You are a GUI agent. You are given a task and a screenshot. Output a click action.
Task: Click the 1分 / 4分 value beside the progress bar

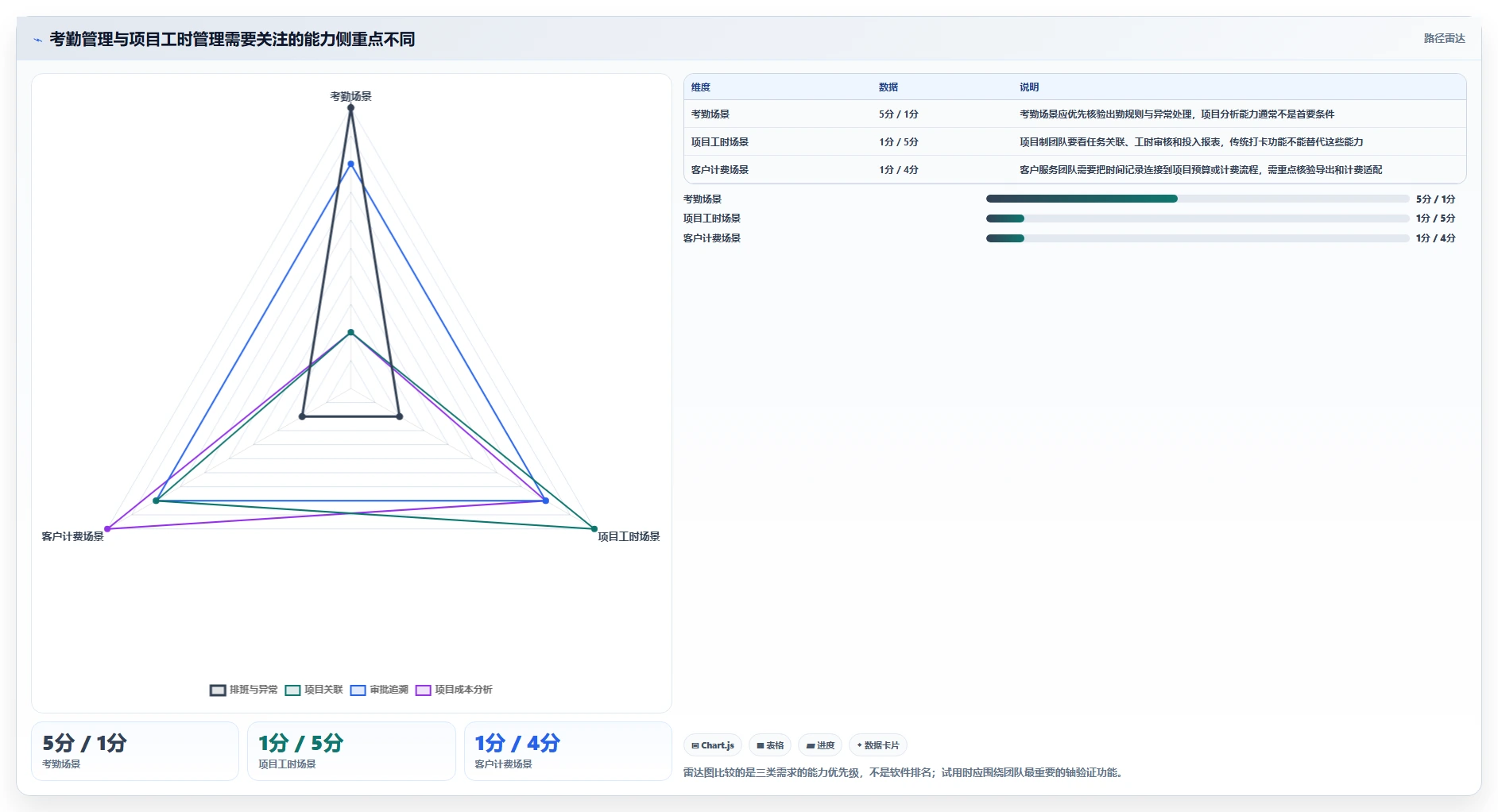[x=1435, y=238]
